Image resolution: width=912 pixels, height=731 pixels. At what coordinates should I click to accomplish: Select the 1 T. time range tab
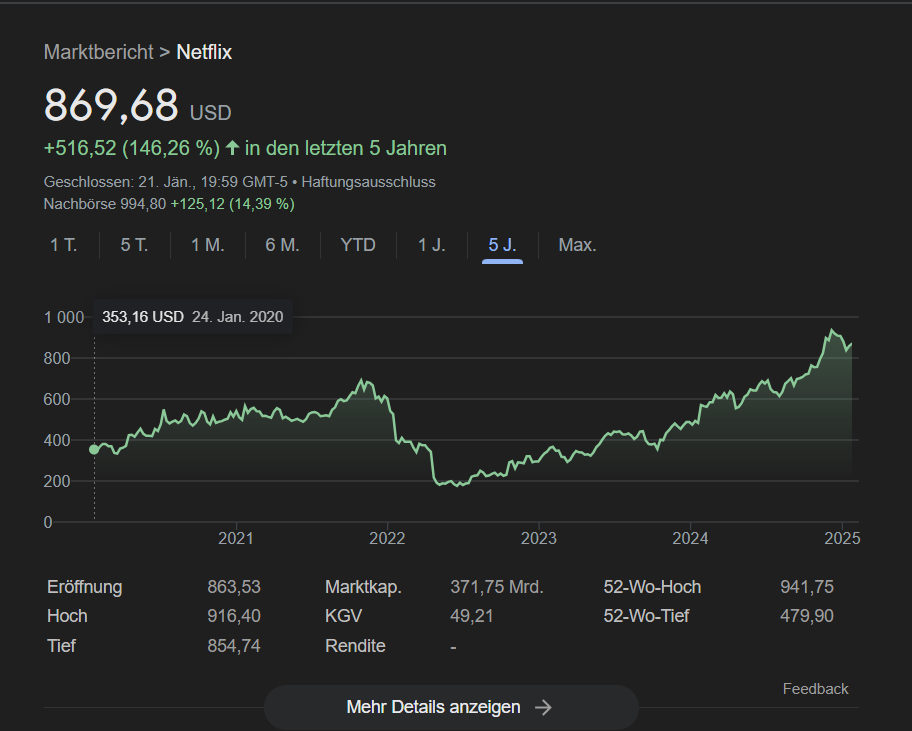click(64, 245)
